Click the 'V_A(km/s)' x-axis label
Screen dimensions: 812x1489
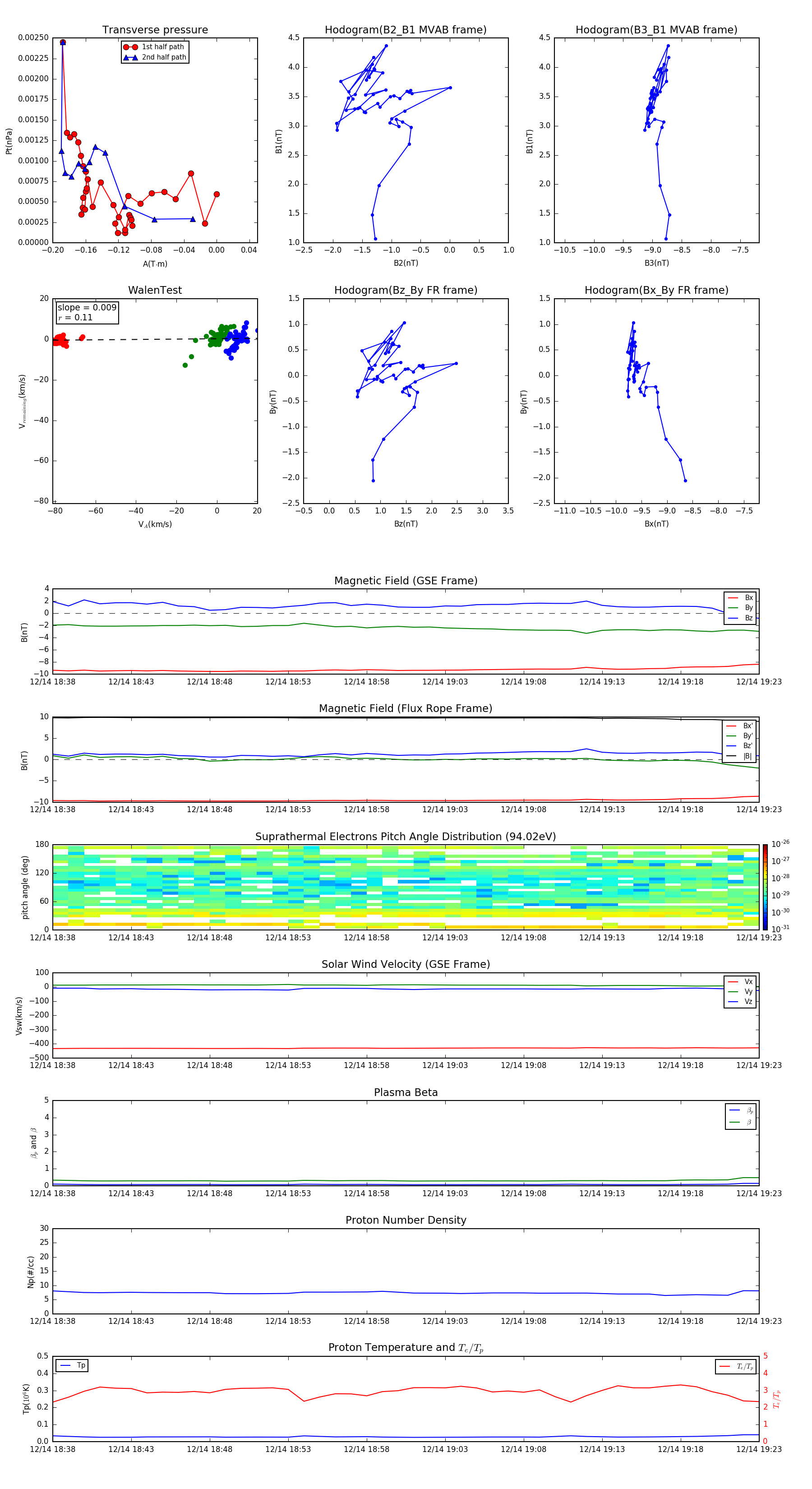(x=155, y=524)
